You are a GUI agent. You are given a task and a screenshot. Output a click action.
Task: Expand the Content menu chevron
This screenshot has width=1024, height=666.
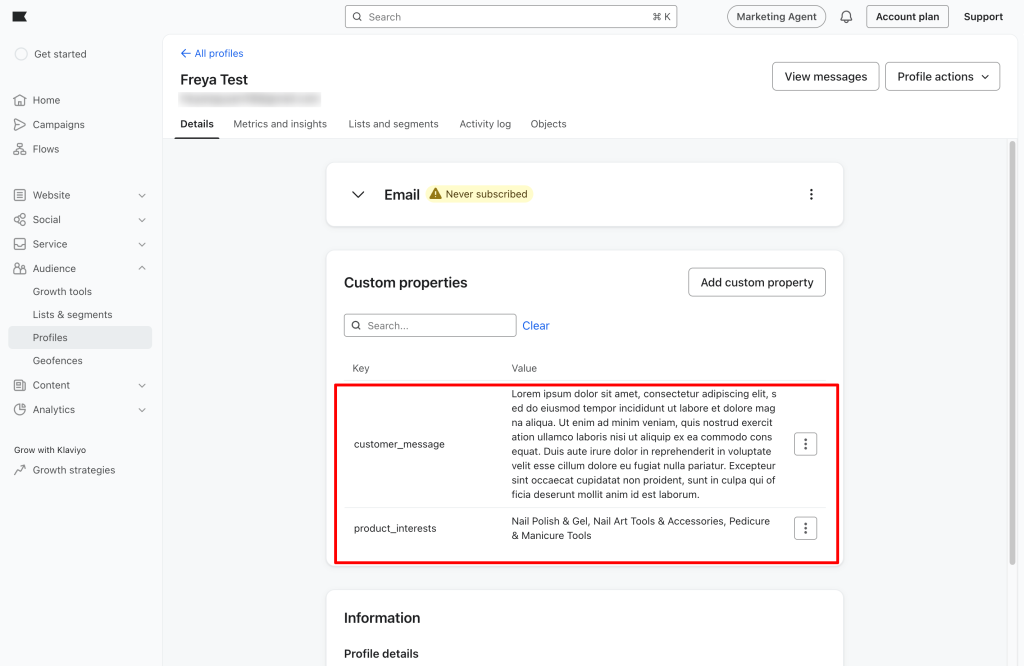(x=142, y=385)
